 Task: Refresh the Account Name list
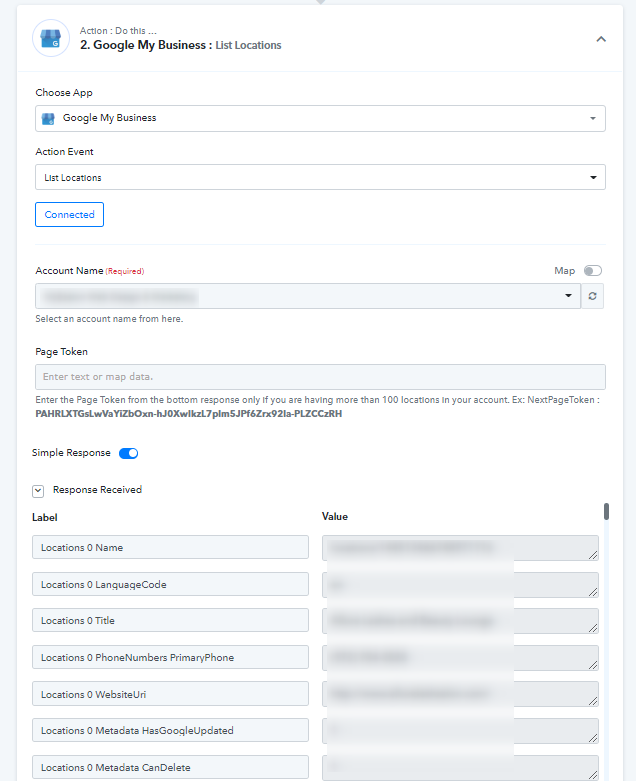pos(592,296)
